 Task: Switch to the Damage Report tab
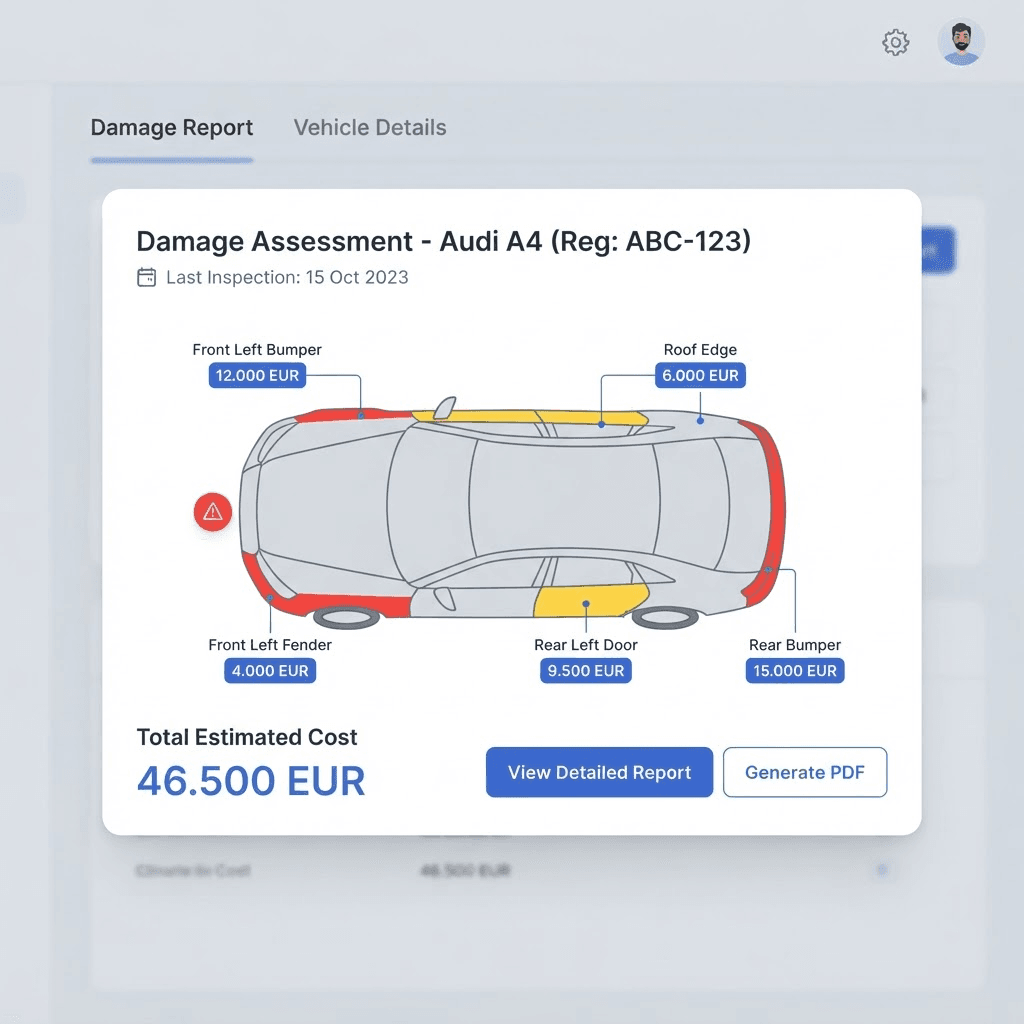(x=172, y=127)
